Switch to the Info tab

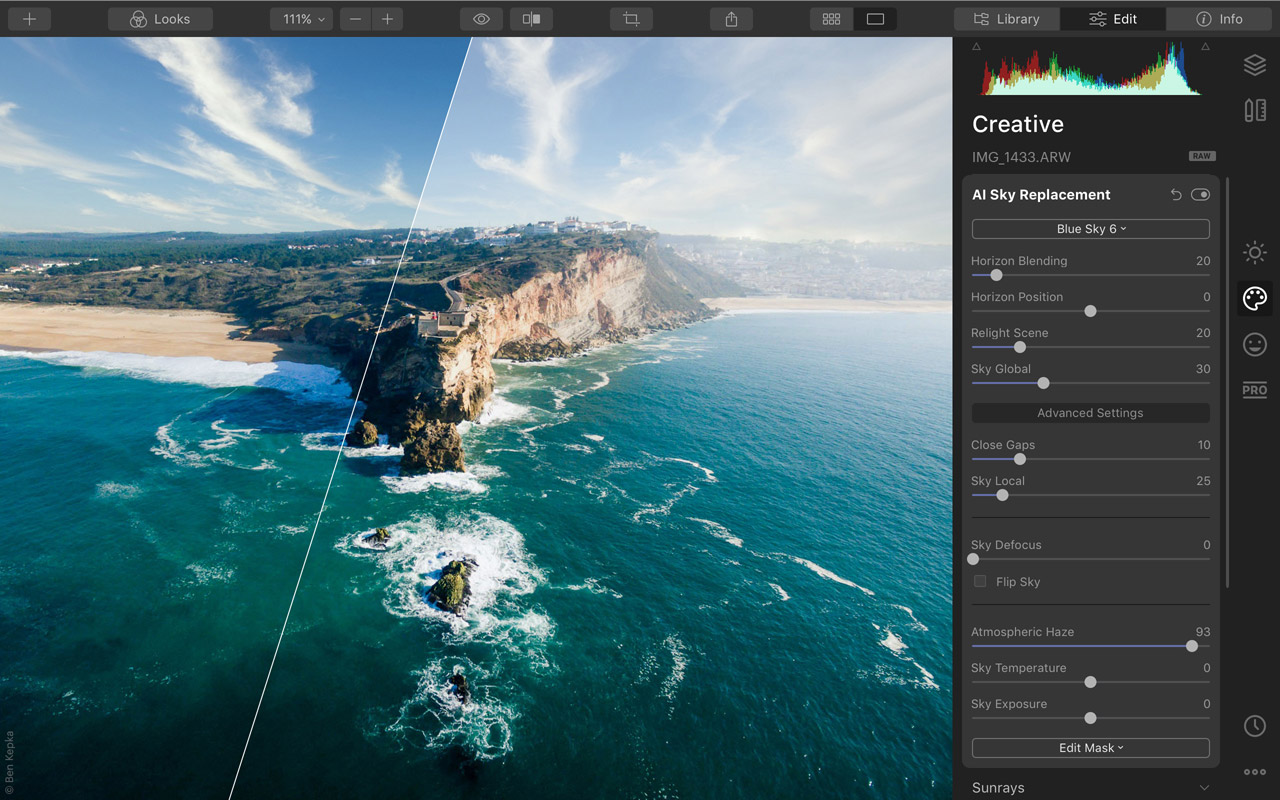click(1219, 18)
